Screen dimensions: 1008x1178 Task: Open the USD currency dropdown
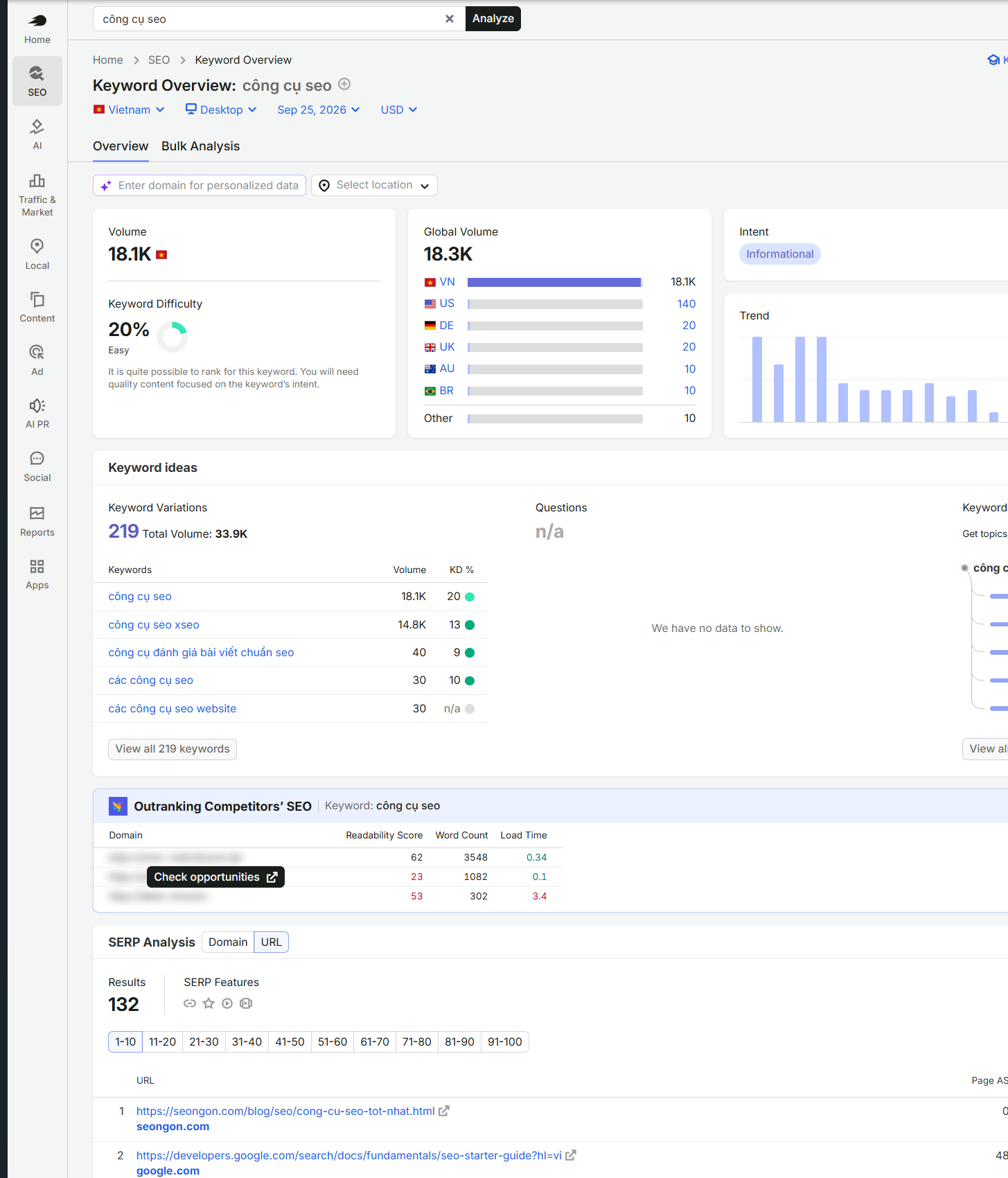399,109
